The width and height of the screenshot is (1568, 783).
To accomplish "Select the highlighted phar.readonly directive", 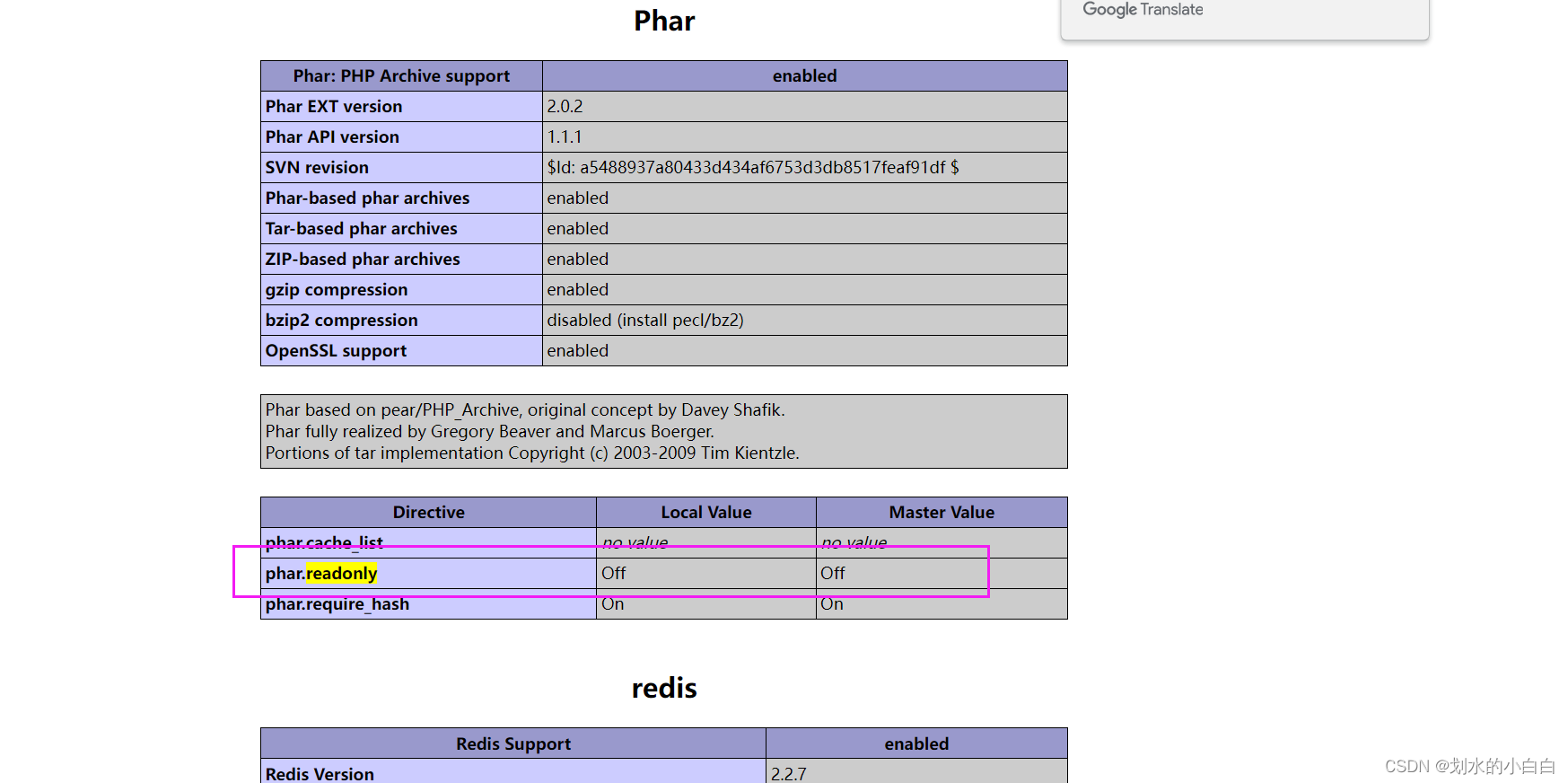I will coord(321,574).
